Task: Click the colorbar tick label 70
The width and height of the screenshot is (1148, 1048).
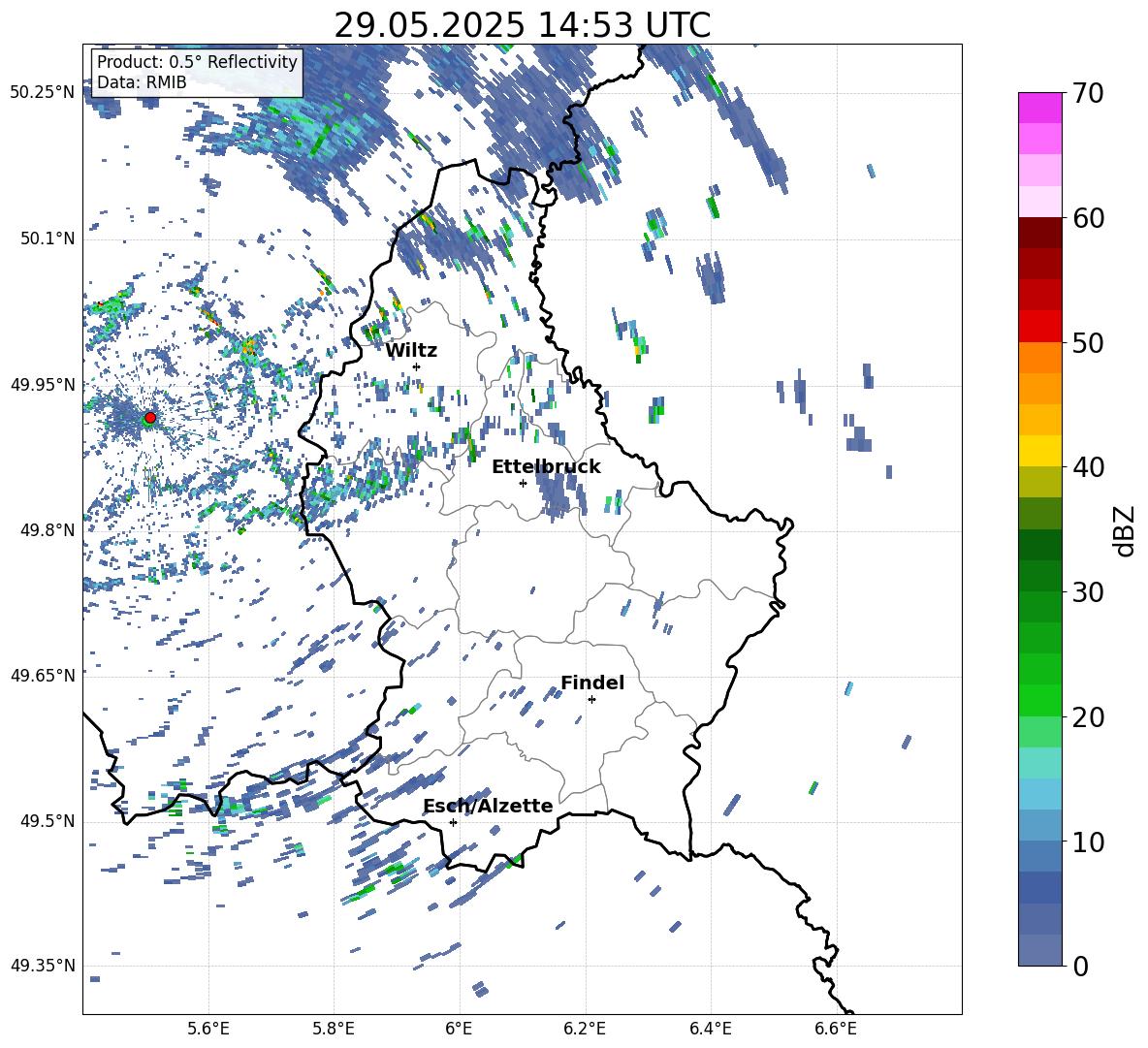Action: 1088,94
